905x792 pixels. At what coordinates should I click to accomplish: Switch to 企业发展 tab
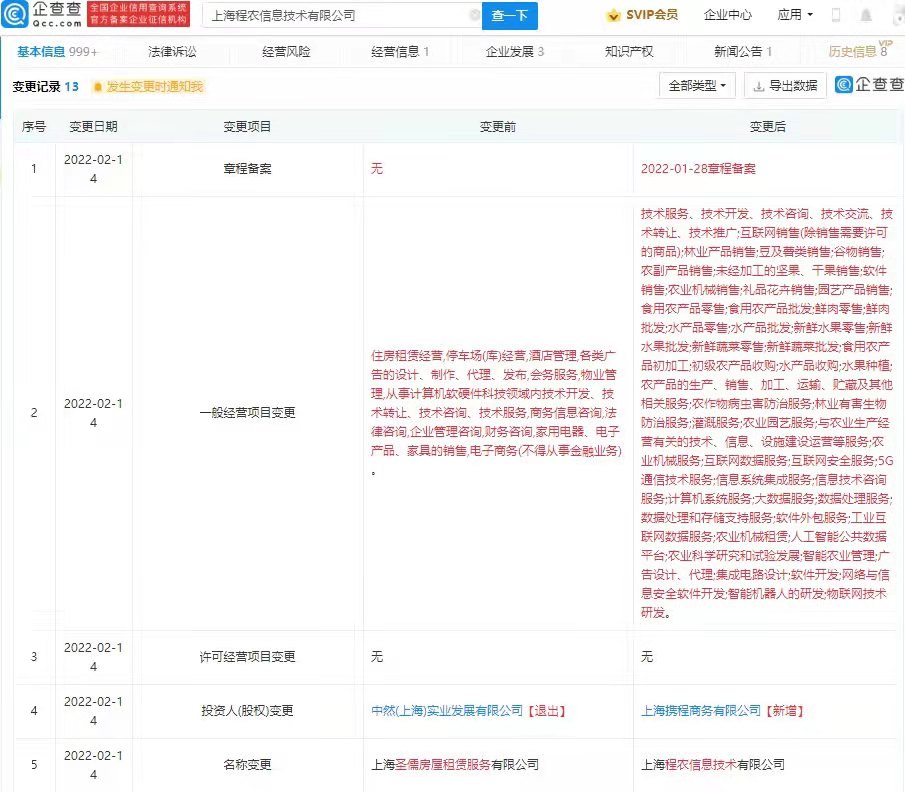[515, 52]
